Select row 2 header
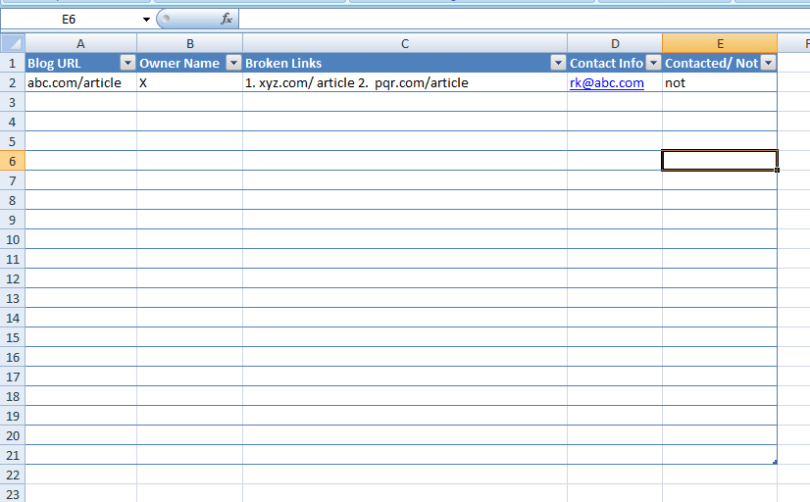The width and height of the screenshot is (810, 502). pyautogui.click(x=12, y=83)
